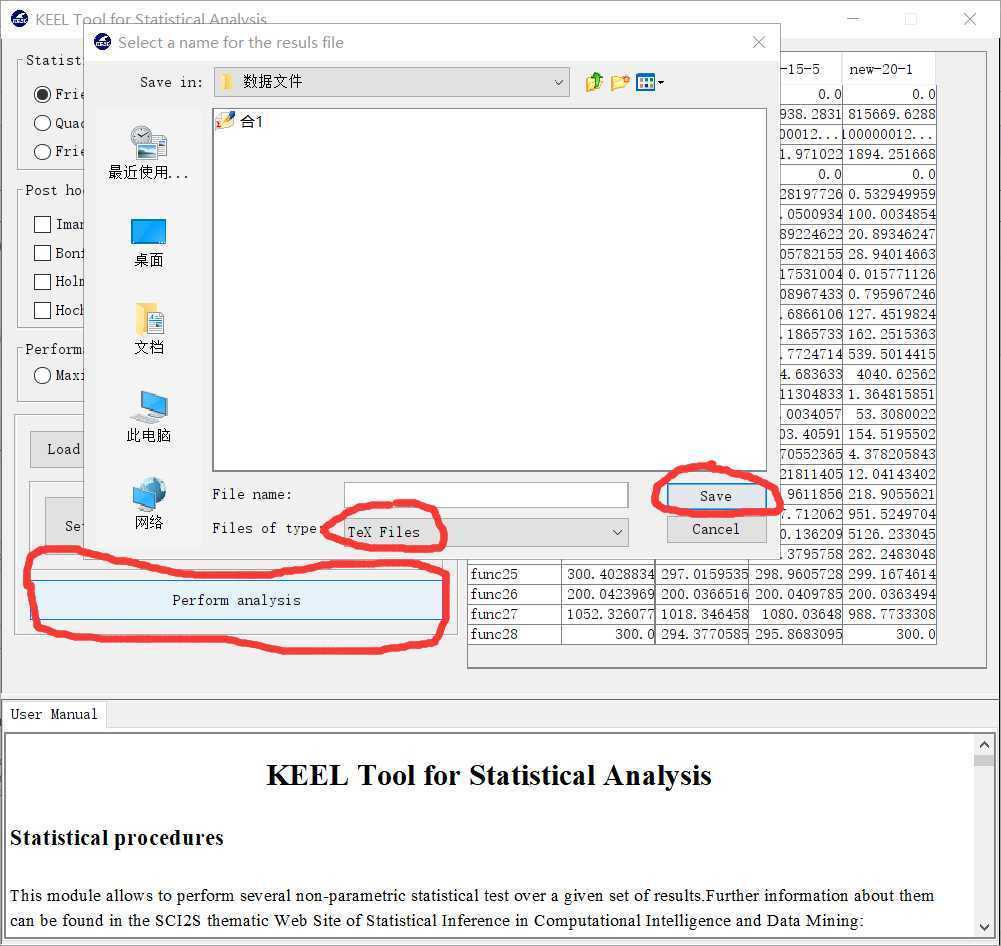
Task: Click the -15-5 column header
Action: pyautogui.click(x=811, y=69)
